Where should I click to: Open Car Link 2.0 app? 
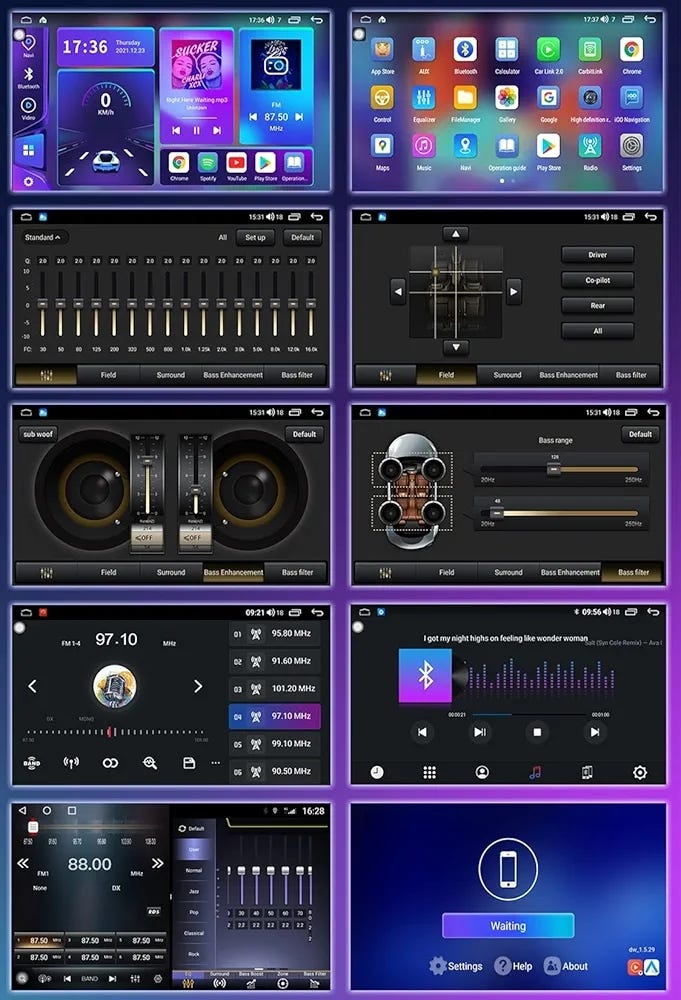[x=548, y=55]
